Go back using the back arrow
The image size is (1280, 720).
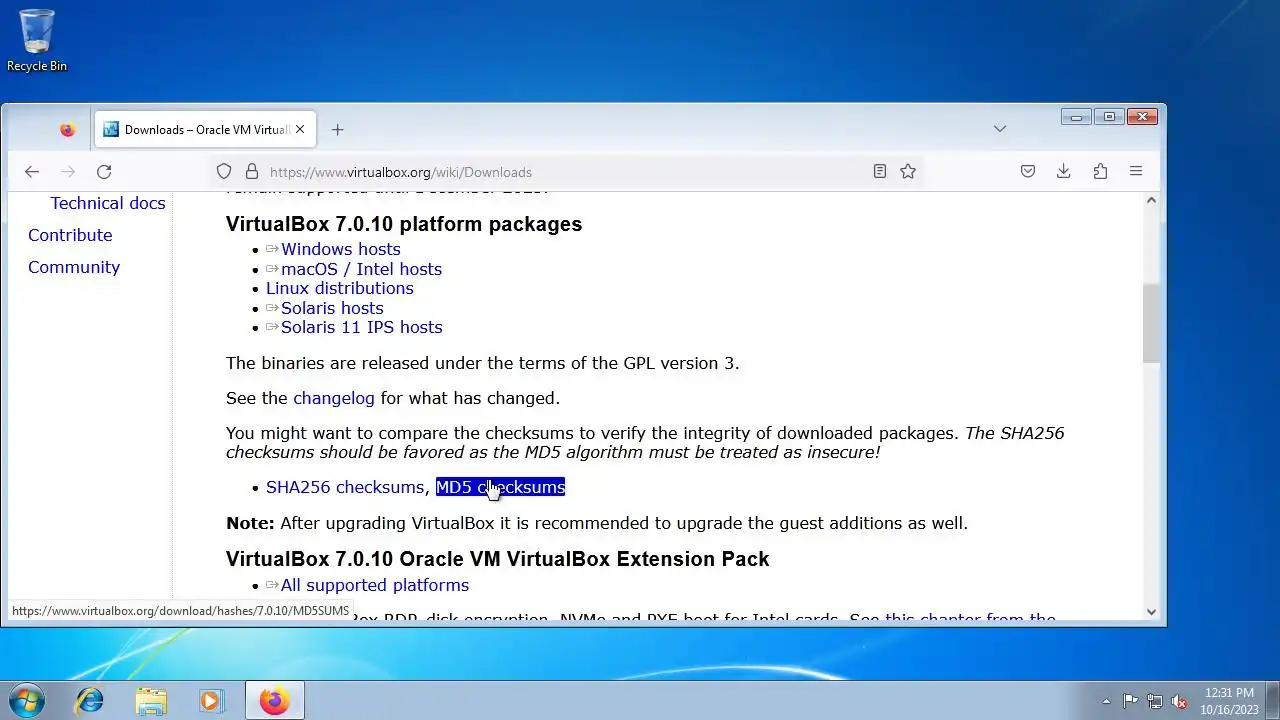32,171
